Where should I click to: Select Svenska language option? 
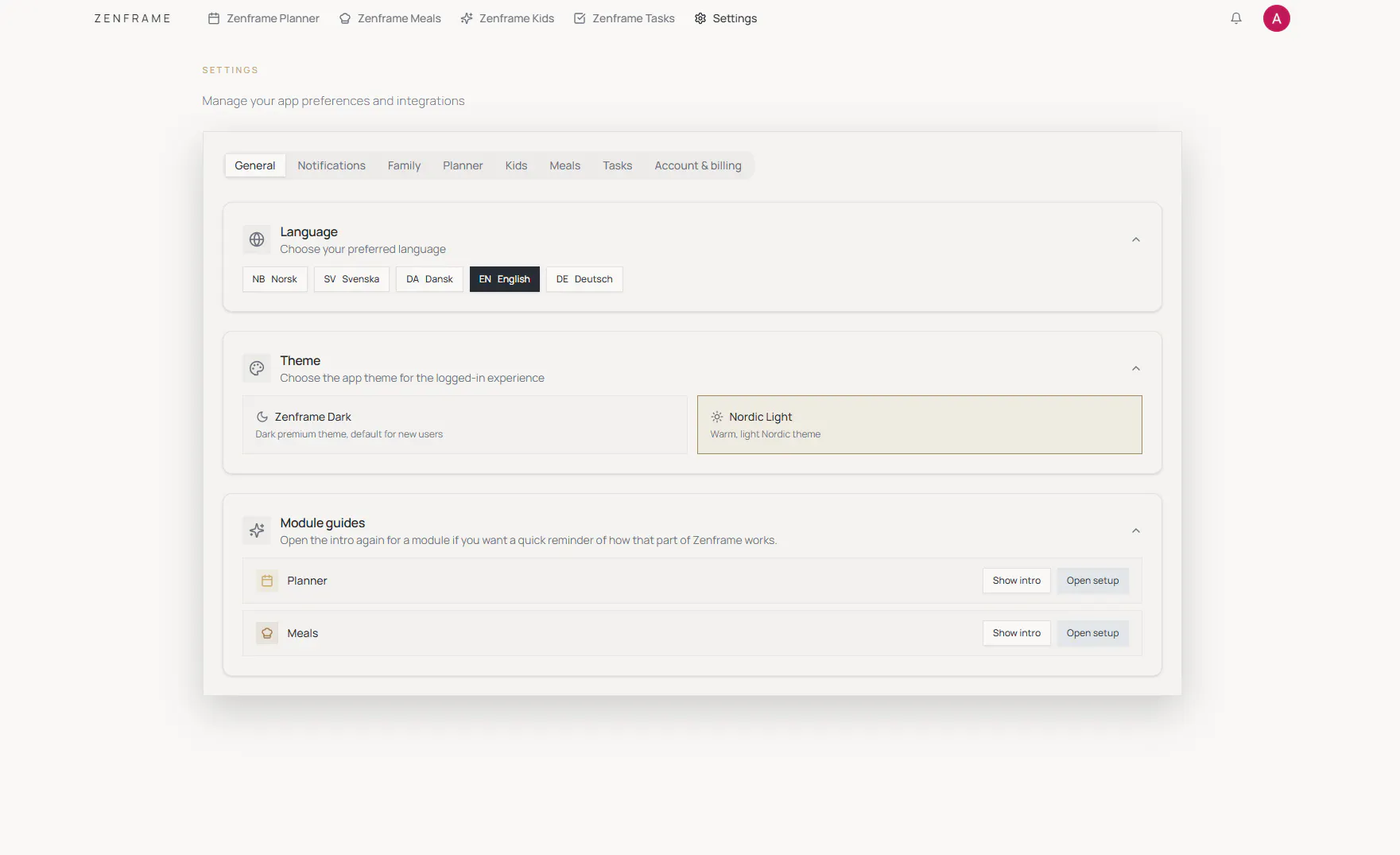coord(351,279)
